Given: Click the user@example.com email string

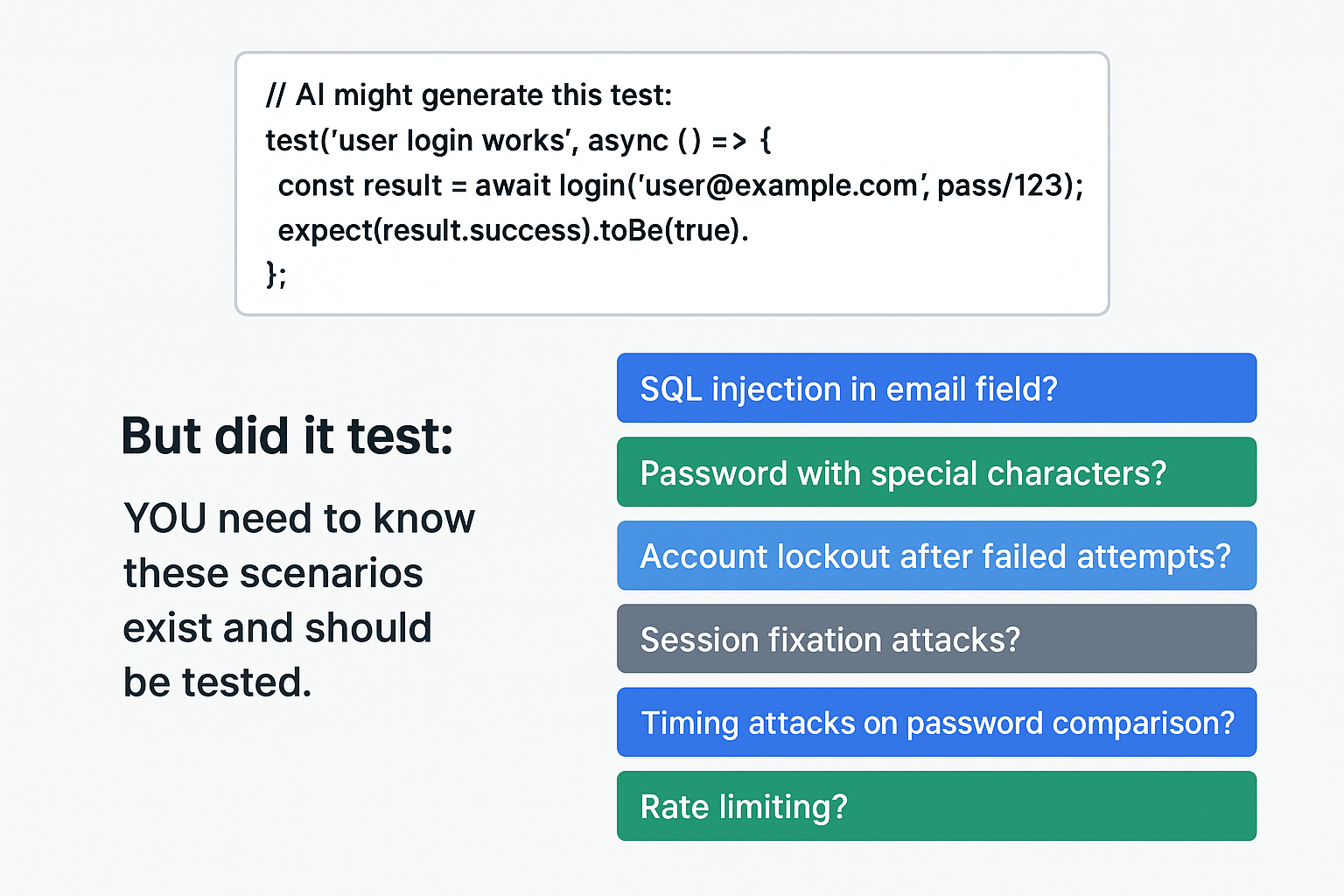Looking at the screenshot, I should click(x=781, y=185).
